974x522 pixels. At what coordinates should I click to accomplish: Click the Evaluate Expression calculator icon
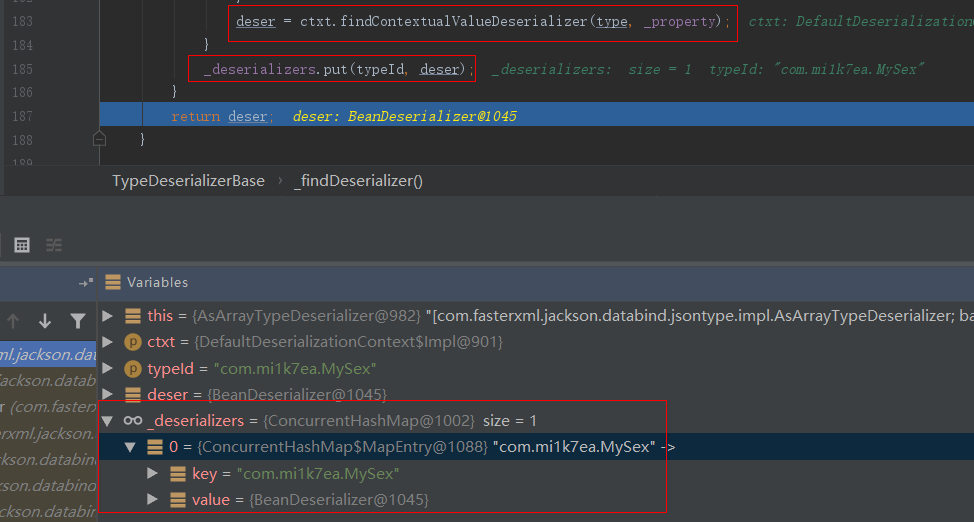tap(22, 245)
